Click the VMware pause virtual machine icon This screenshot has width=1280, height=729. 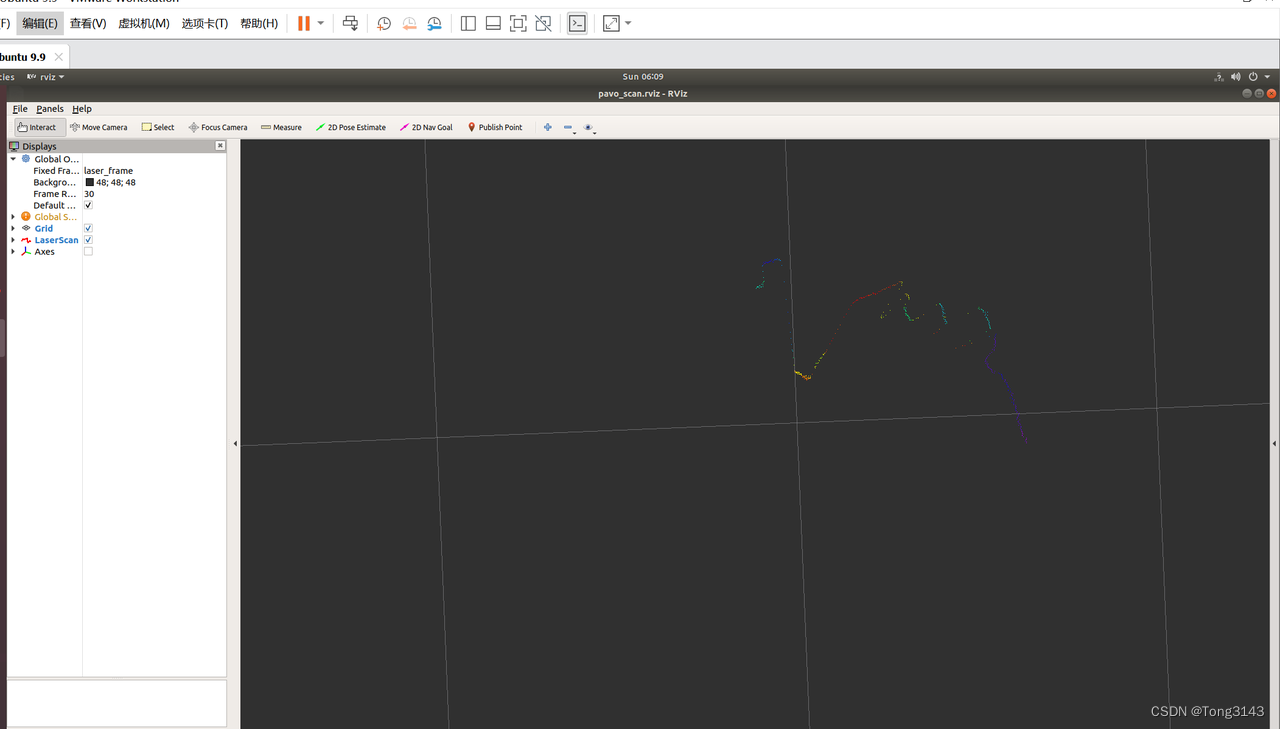[x=304, y=23]
